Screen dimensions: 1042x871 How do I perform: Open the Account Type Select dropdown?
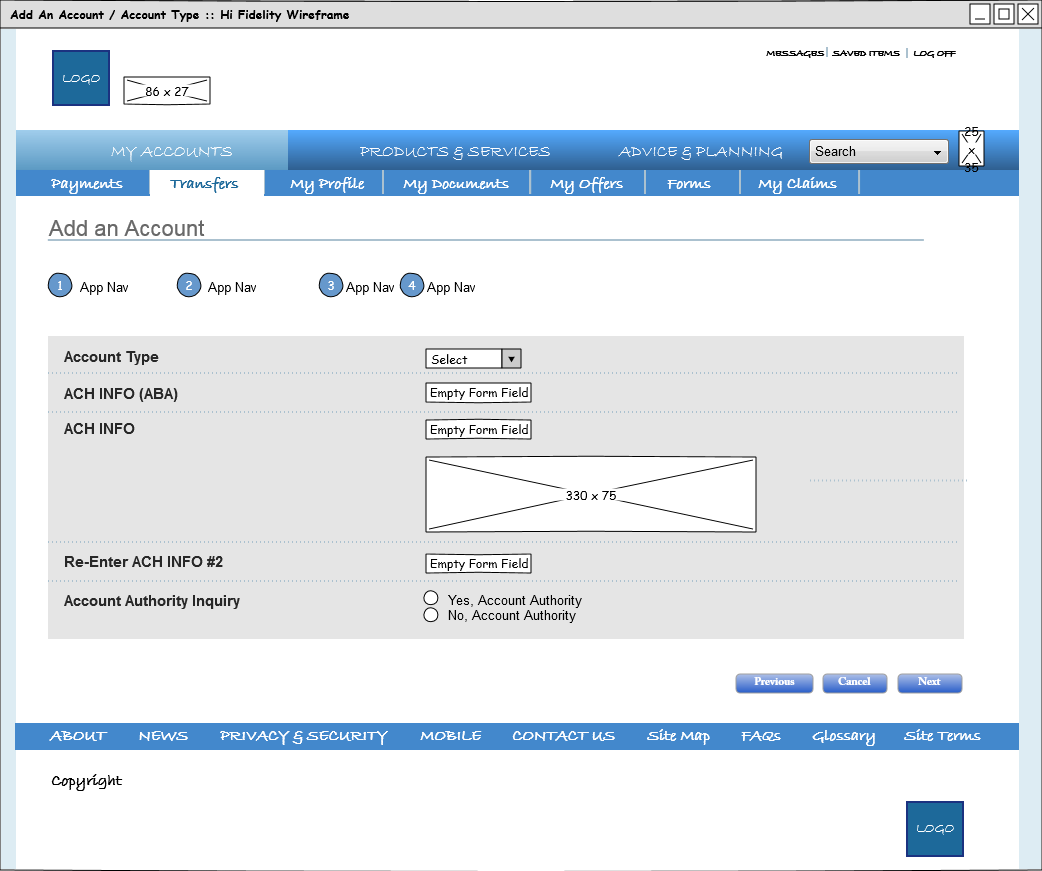tap(473, 359)
